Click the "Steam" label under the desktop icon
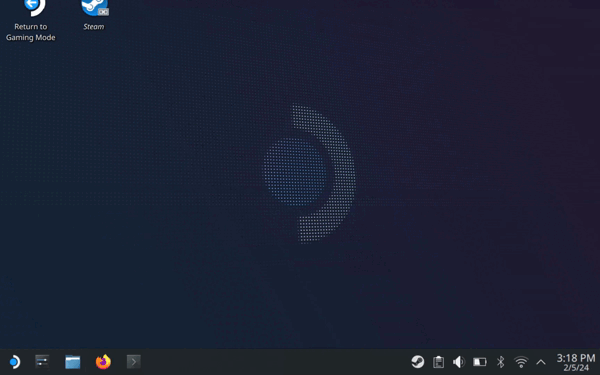The height and width of the screenshot is (375, 600). click(x=94, y=27)
